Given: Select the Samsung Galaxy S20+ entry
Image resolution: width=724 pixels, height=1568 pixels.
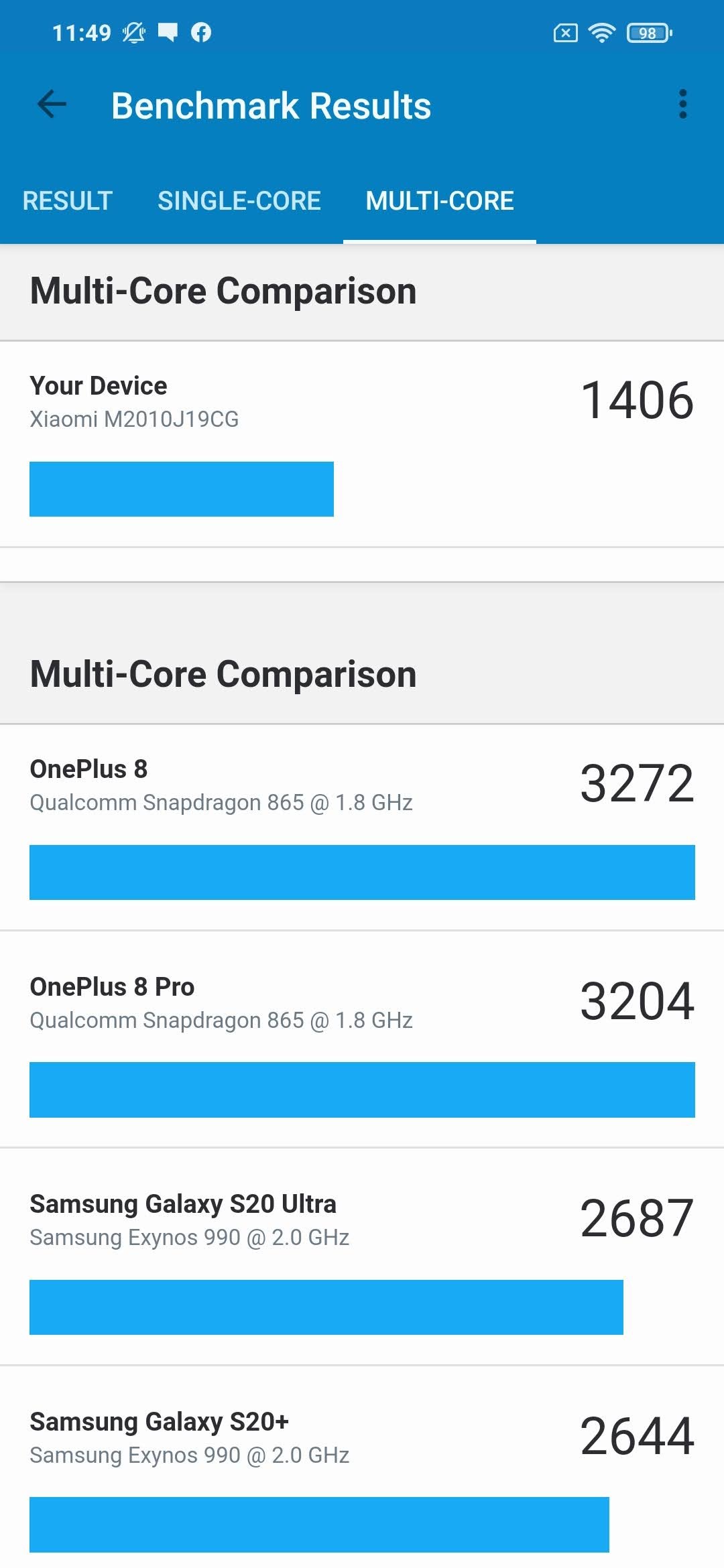Looking at the screenshot, I should 362,1467.
